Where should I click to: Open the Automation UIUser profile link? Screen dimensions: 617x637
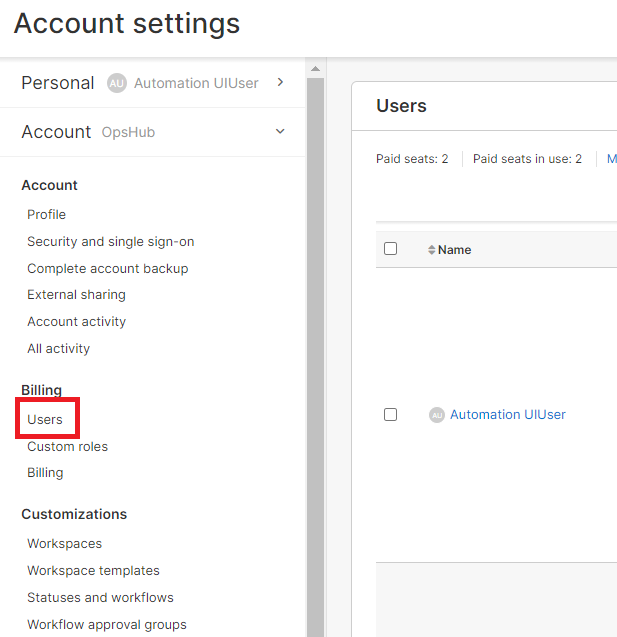click(507, 415)
